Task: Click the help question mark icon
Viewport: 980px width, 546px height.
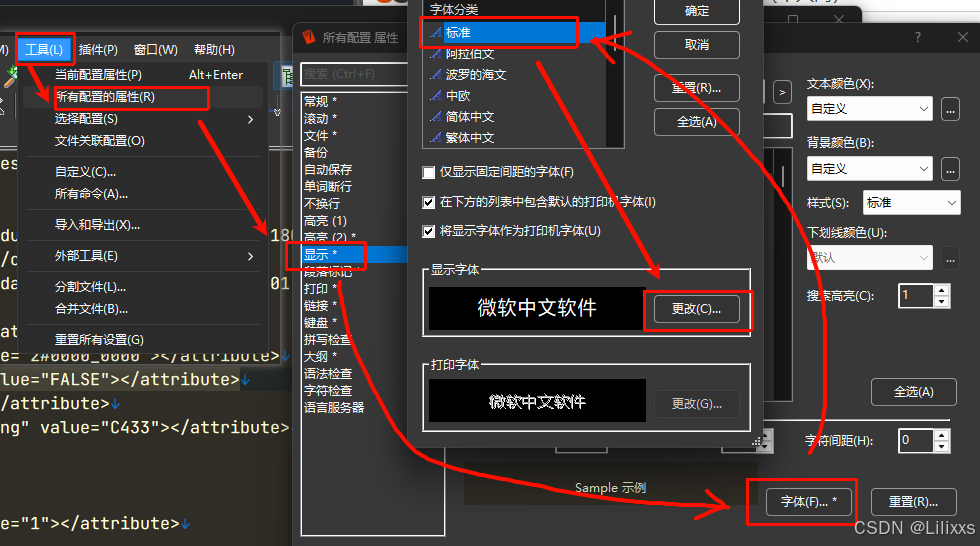Action: (918, 37)
